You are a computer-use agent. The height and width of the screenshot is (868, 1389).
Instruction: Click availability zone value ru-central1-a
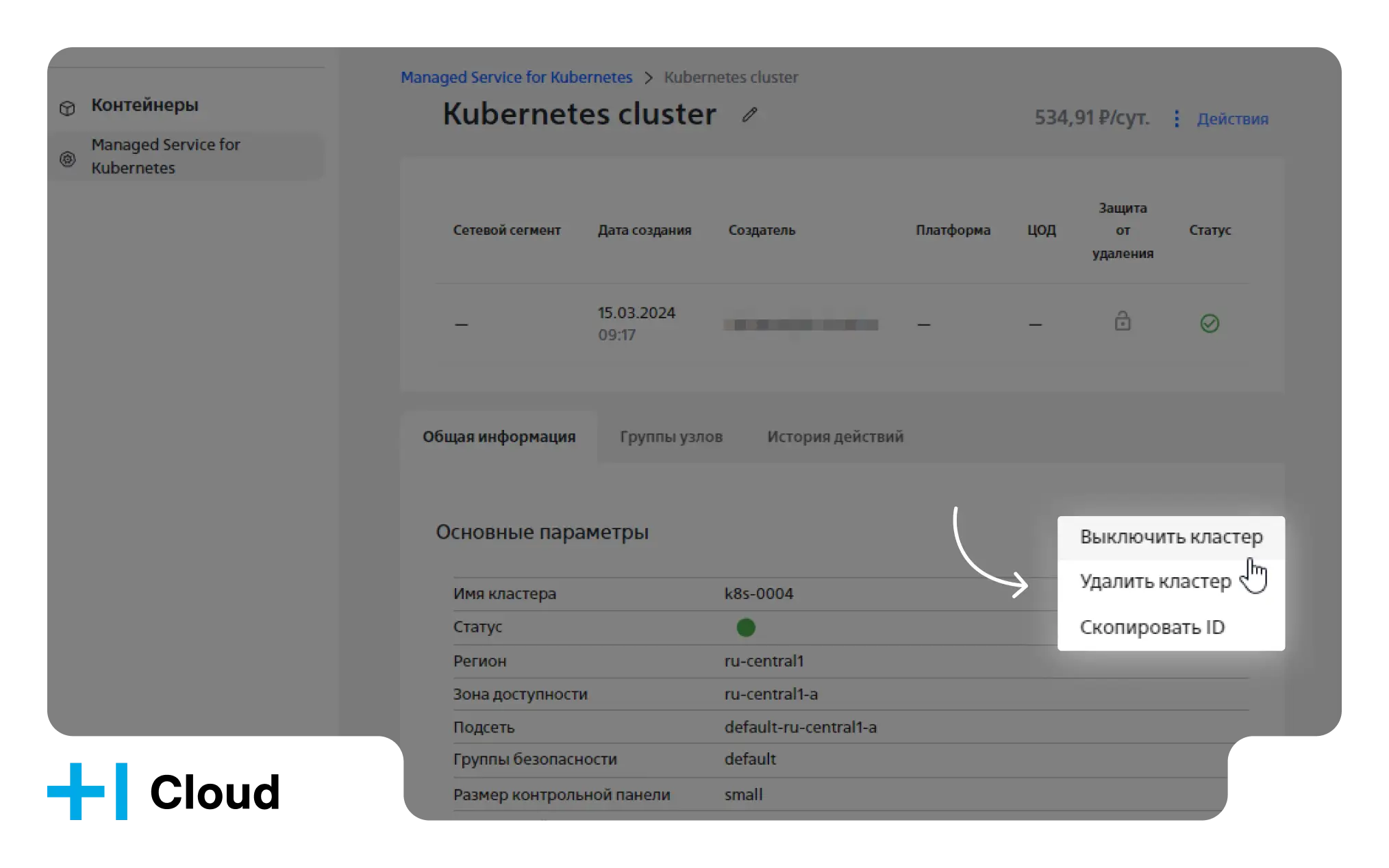coord(771,694)
